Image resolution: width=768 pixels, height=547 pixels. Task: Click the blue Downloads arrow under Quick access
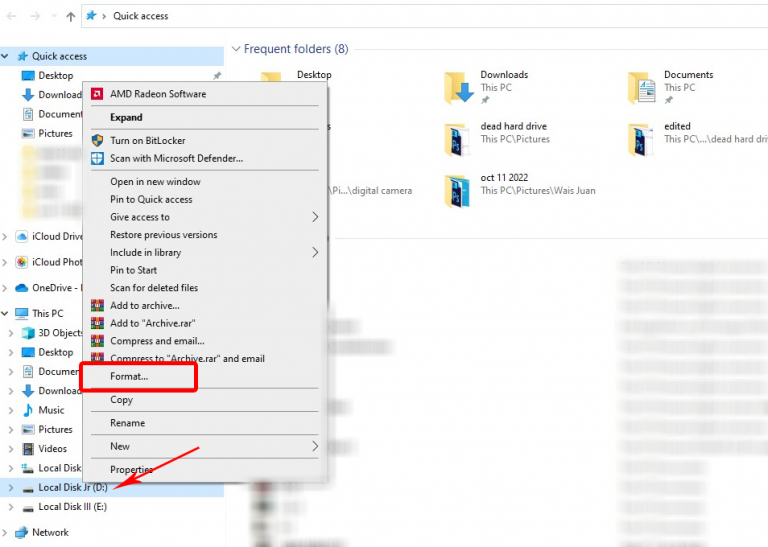28,95
